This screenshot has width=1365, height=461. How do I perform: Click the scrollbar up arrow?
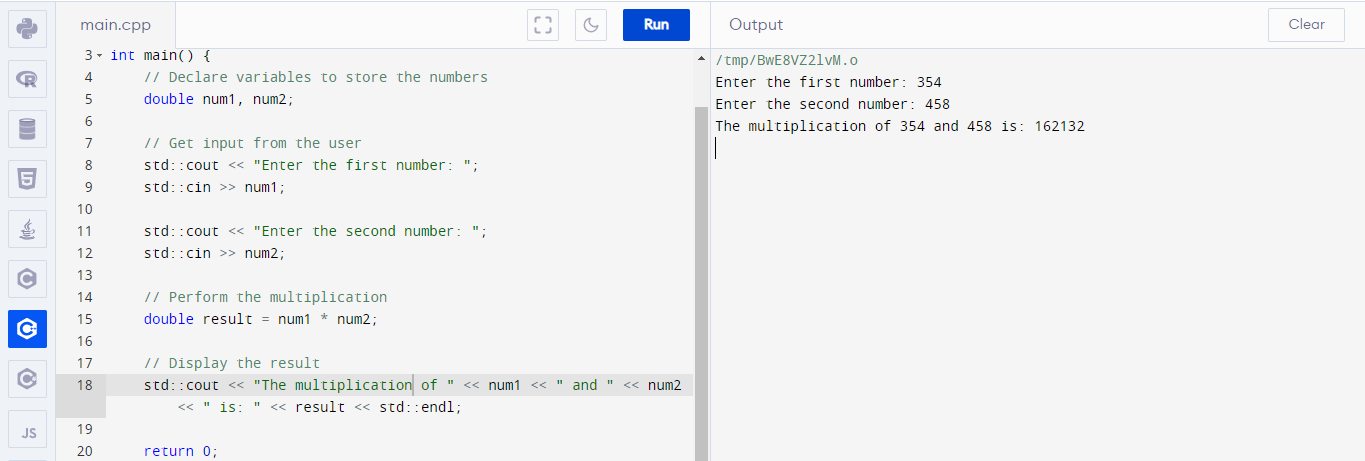coord(701,58)
